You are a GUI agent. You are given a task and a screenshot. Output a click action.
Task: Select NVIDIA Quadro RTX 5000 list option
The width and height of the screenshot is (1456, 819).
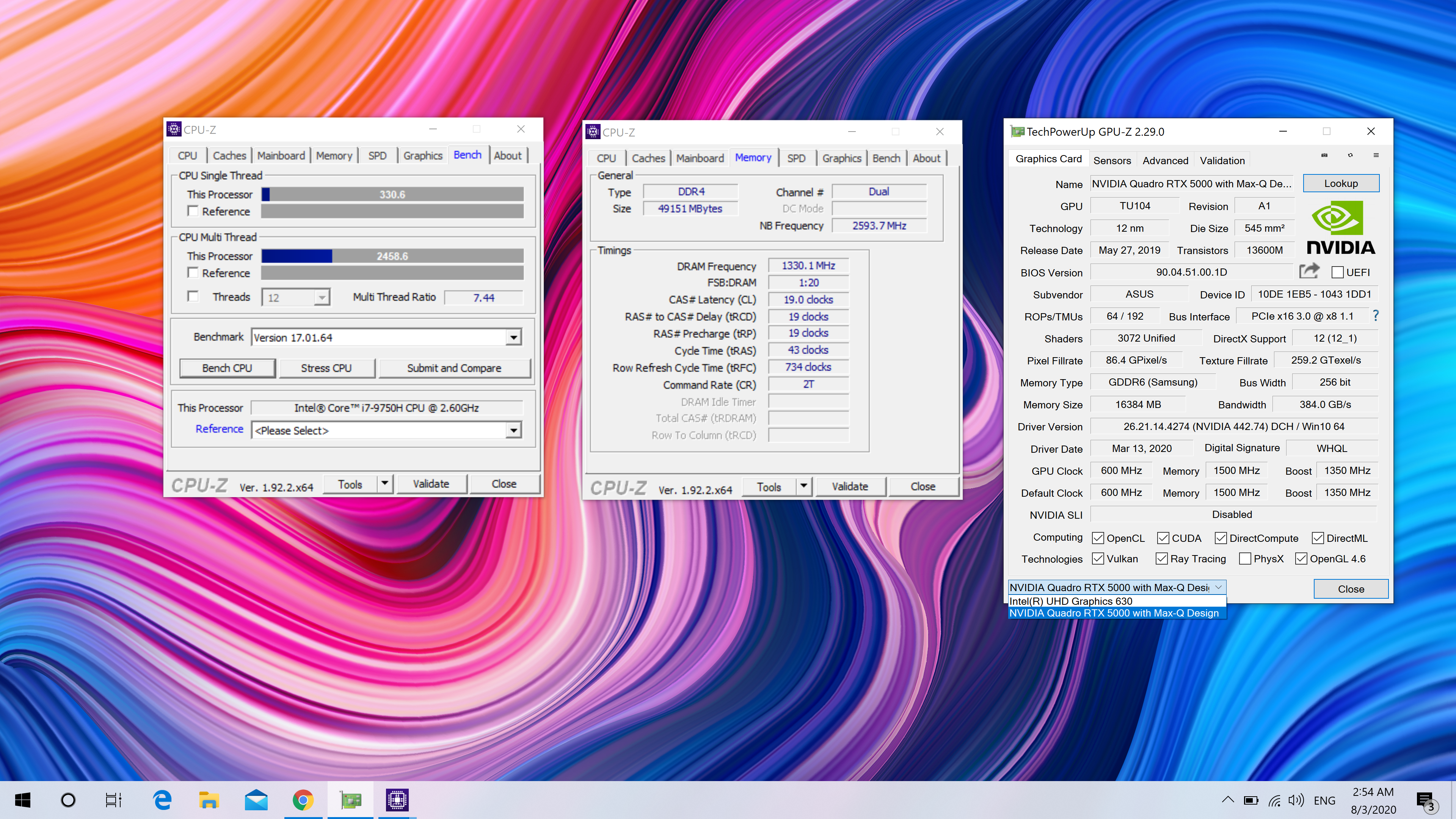point(1117,613)
